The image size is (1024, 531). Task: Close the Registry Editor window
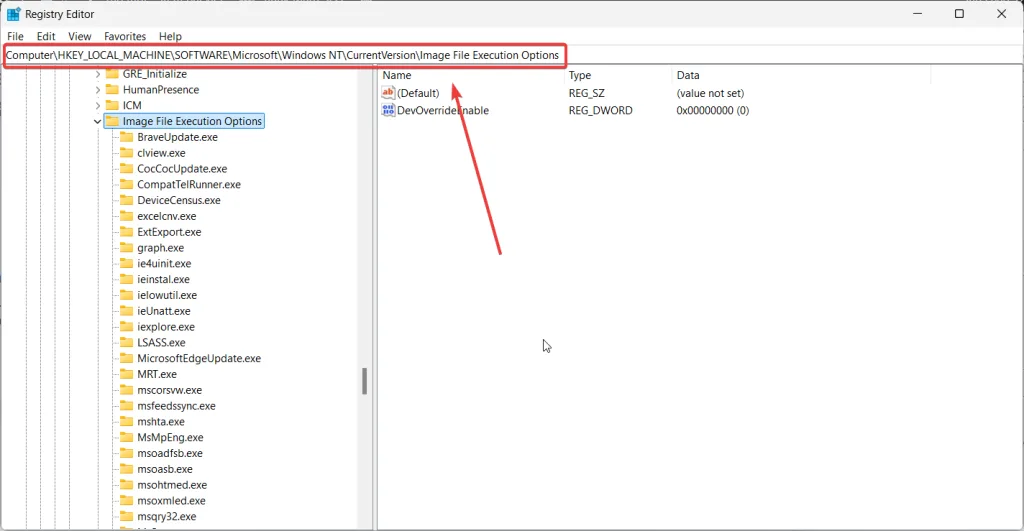click(x=1002, y=14)
